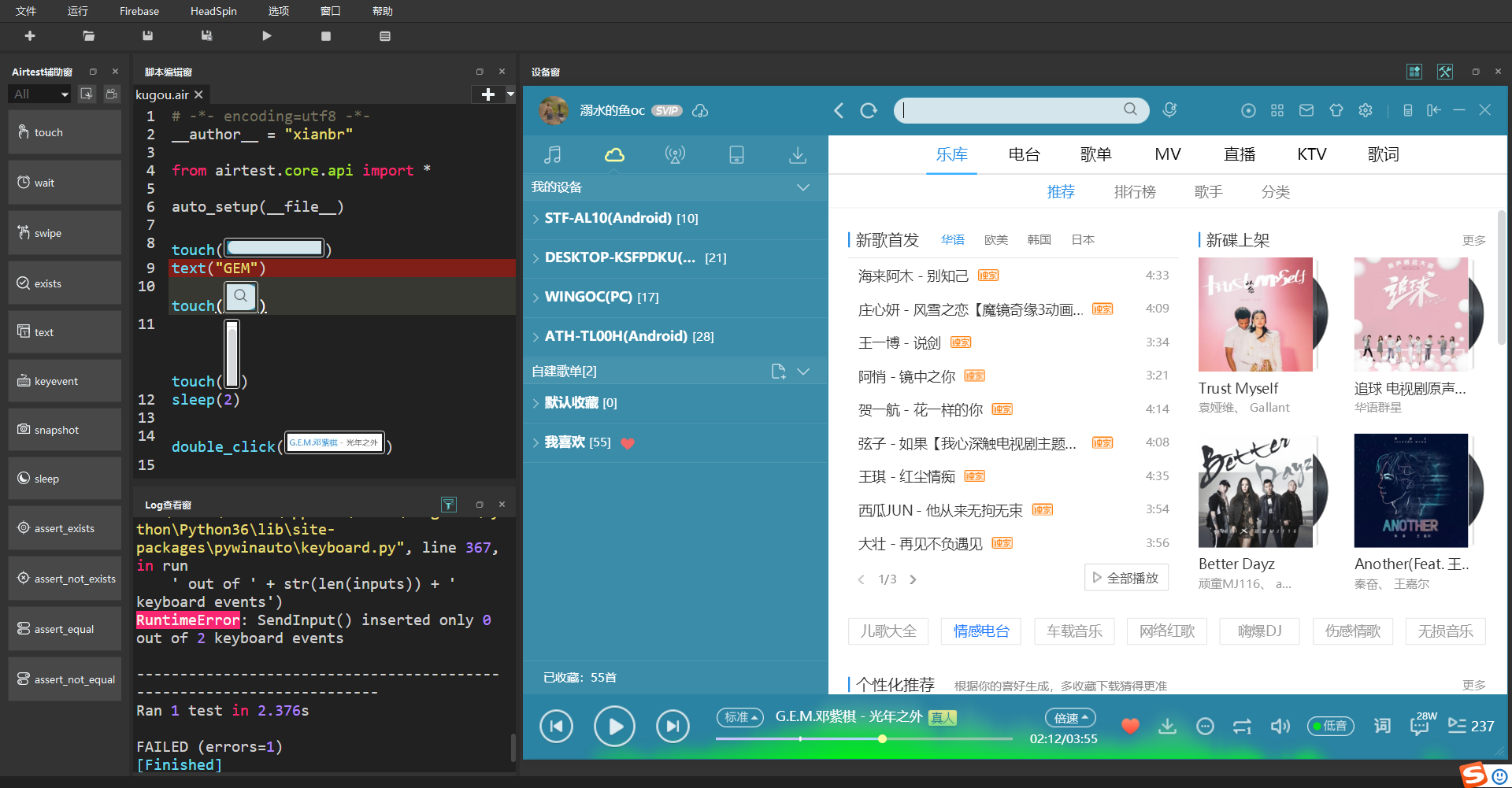Screen dimensions: 1512x788
Task: Click the voice search microphone icon
Action: (1169, 110)
